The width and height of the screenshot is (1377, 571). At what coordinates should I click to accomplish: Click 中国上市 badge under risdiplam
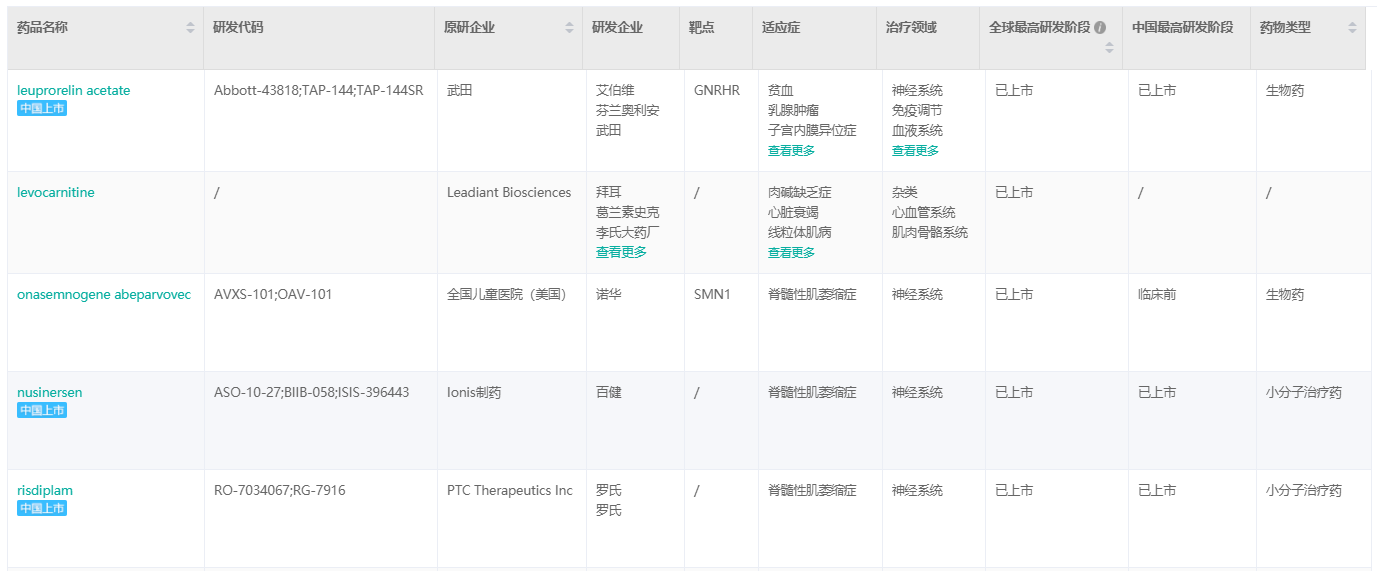42,508
